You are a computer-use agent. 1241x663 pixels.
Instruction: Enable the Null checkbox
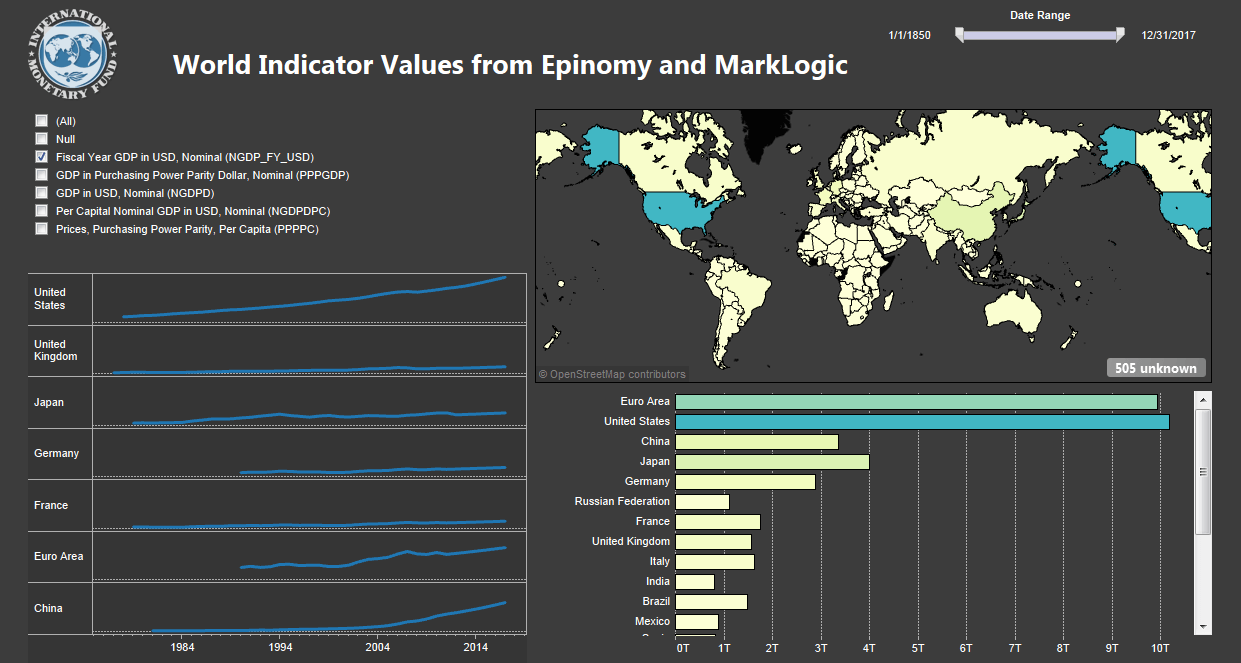42,139
